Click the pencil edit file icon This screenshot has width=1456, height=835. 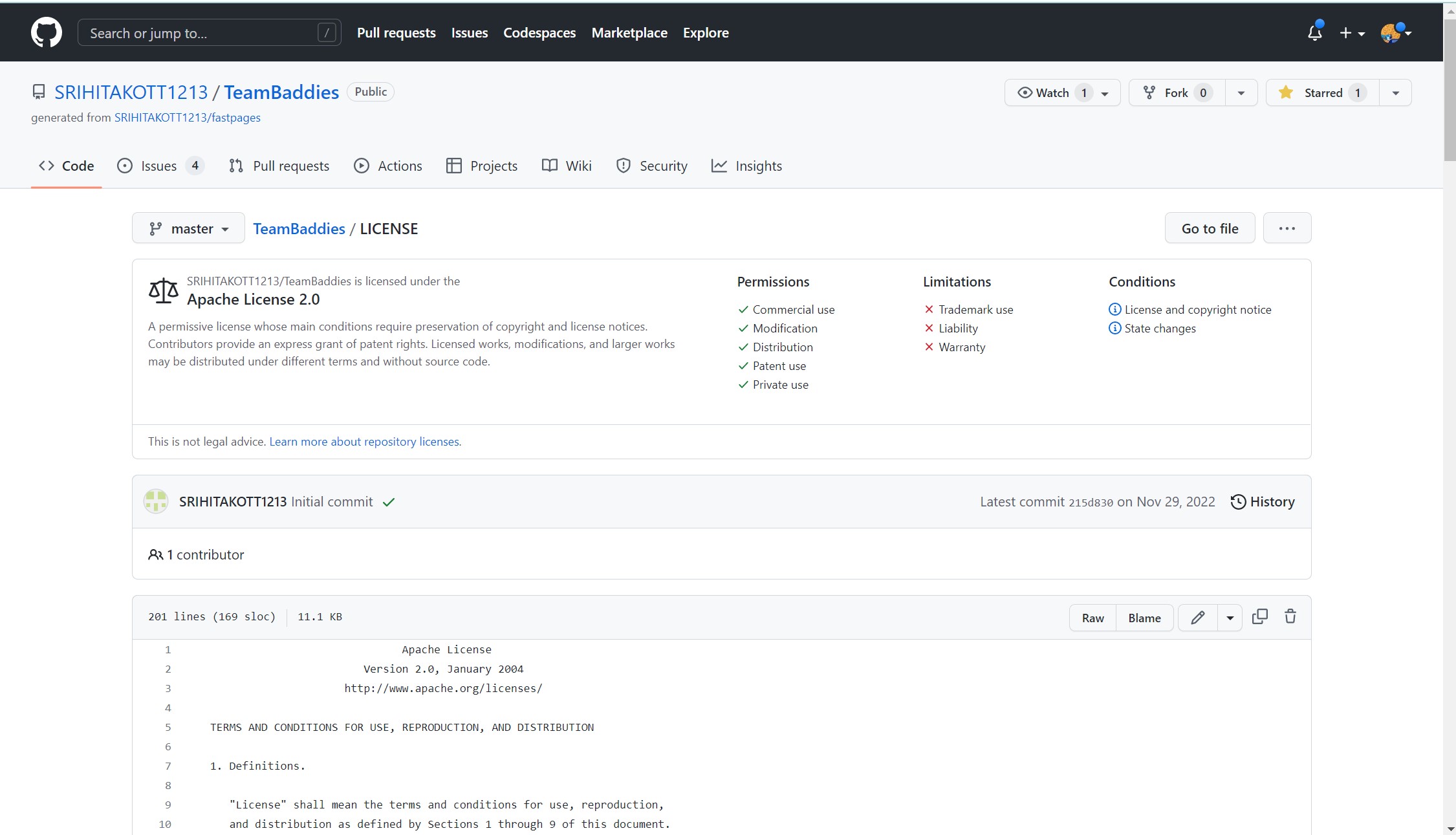tap(1197, 618)
